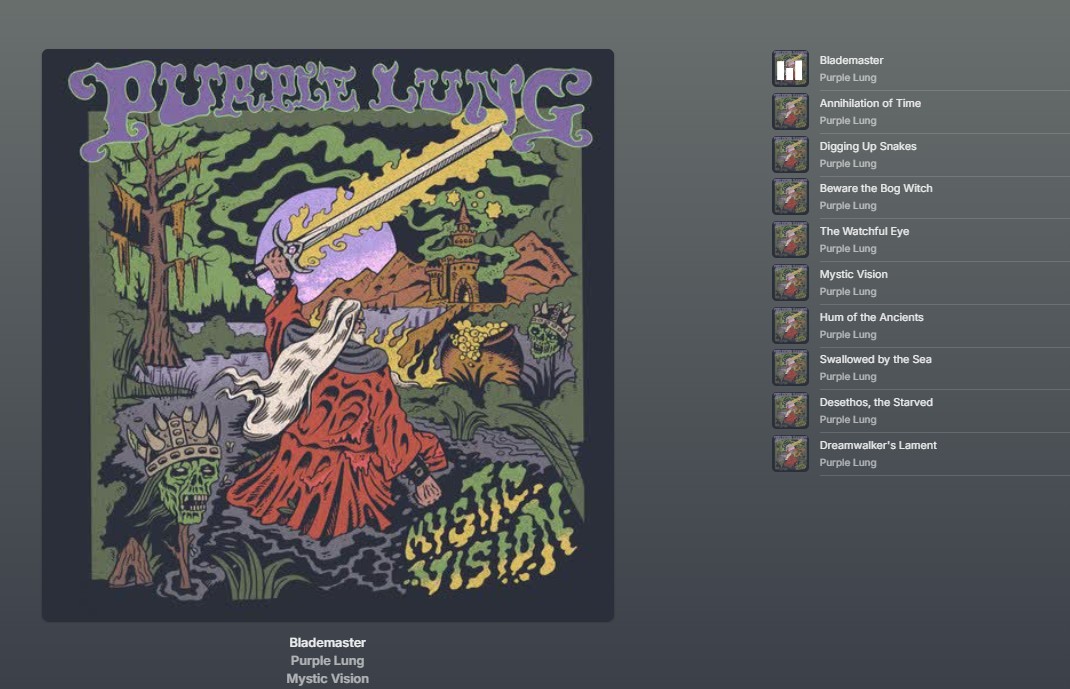The height and width of the screenshot is (689, 1070).
Task: Click the Hum of the Ancients thumbnail
Action: [790, 326]
